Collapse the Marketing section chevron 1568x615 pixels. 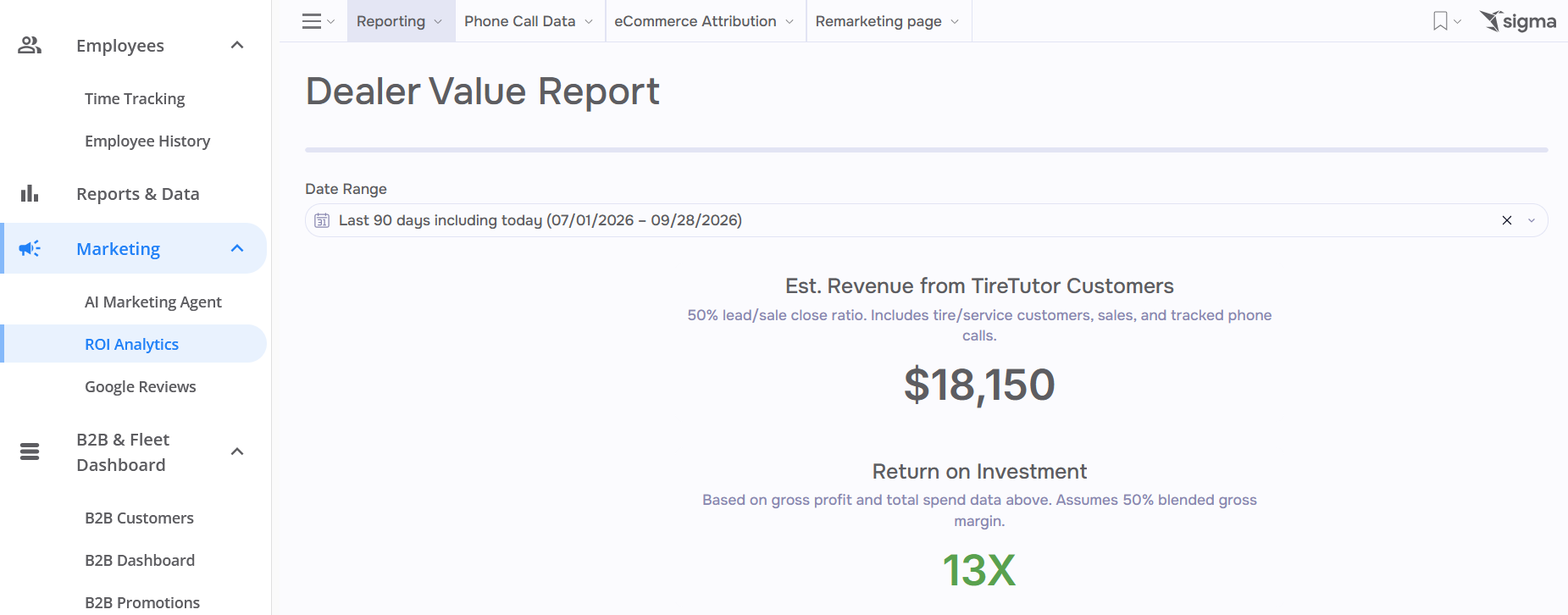click(237, 248)
